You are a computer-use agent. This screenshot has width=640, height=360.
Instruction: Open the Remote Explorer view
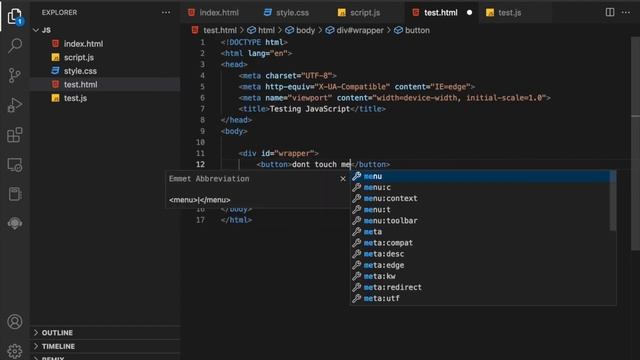[x=15, y=165]
